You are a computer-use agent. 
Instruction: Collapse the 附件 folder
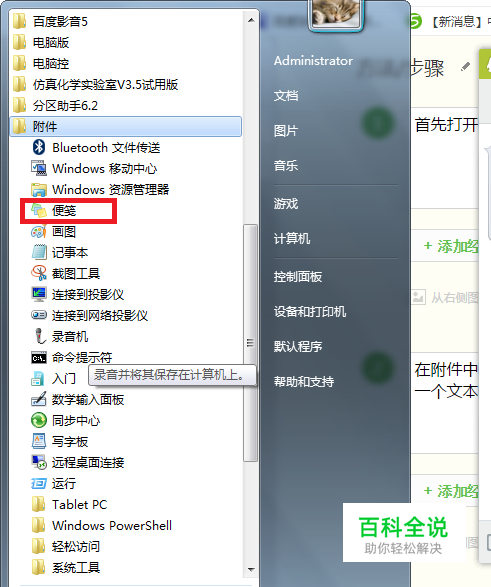126,127
